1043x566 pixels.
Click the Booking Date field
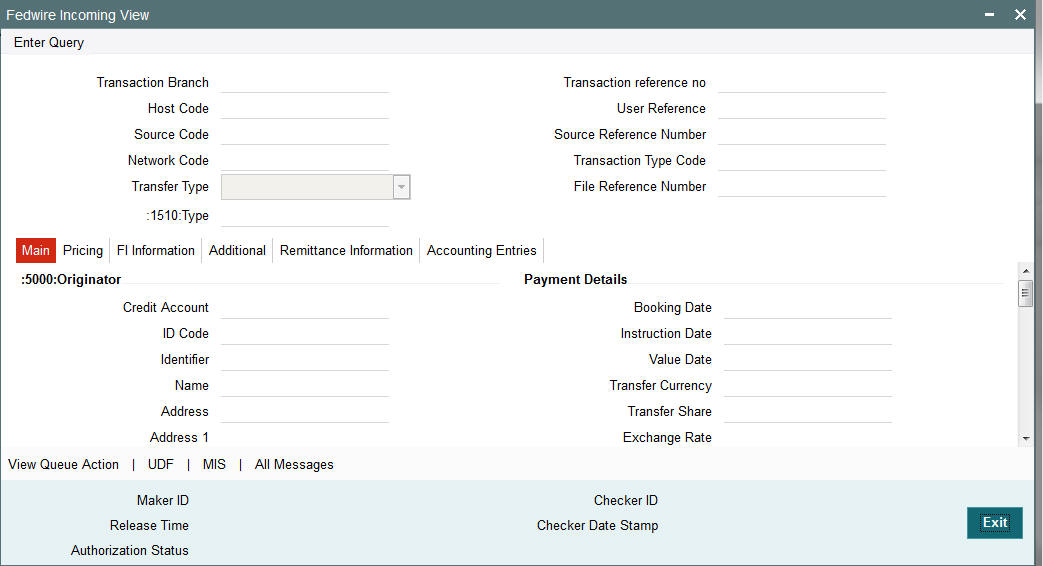pos(808,308)
